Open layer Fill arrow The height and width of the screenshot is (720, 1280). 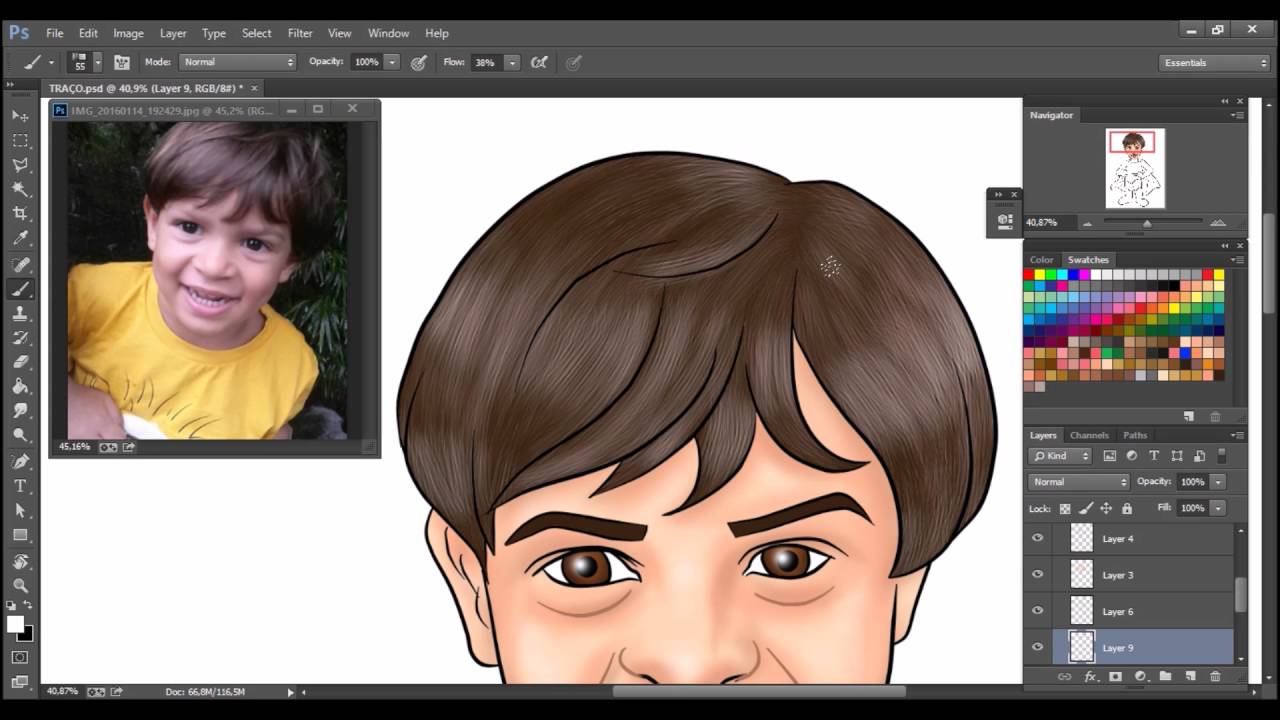point(1218,508)
